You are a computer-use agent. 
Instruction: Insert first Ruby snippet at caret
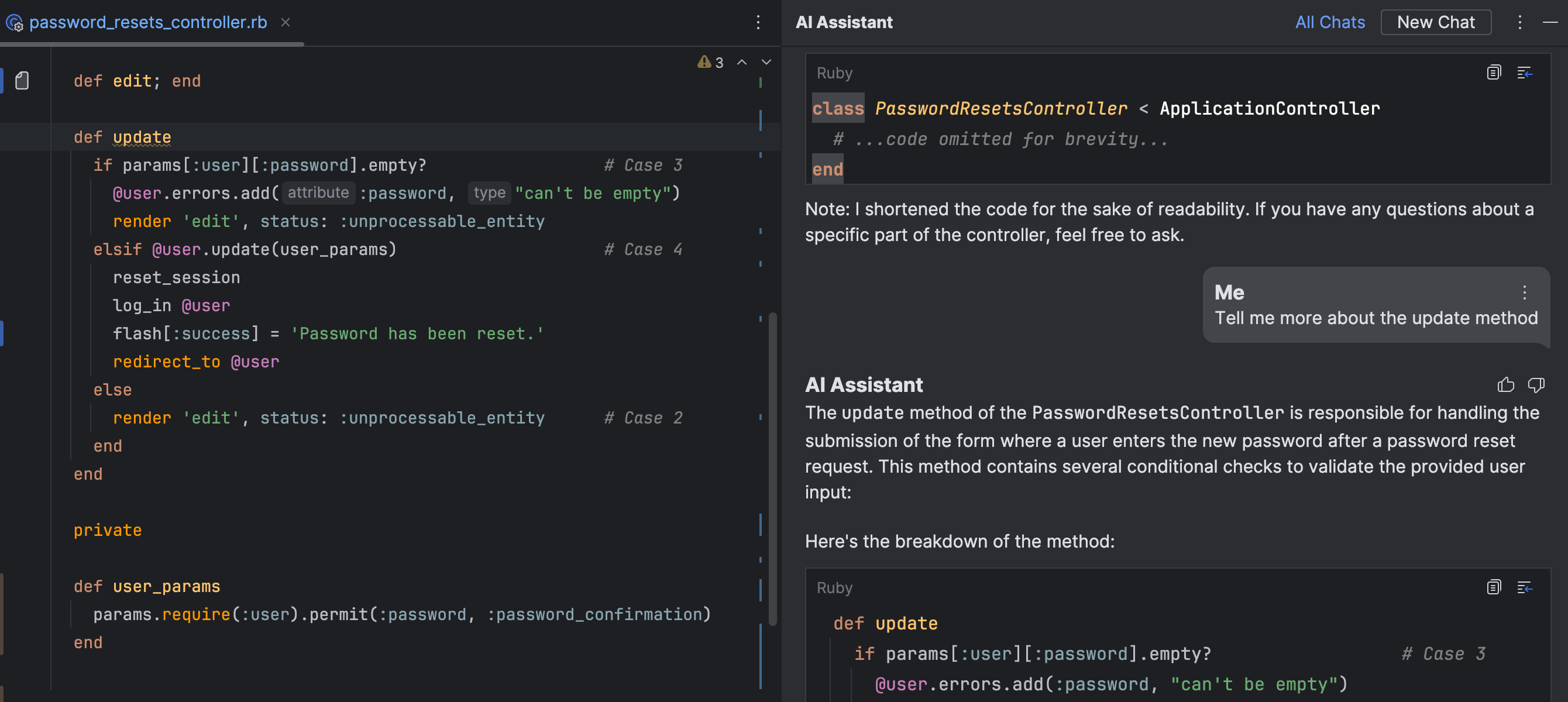tap(1524, 73)
